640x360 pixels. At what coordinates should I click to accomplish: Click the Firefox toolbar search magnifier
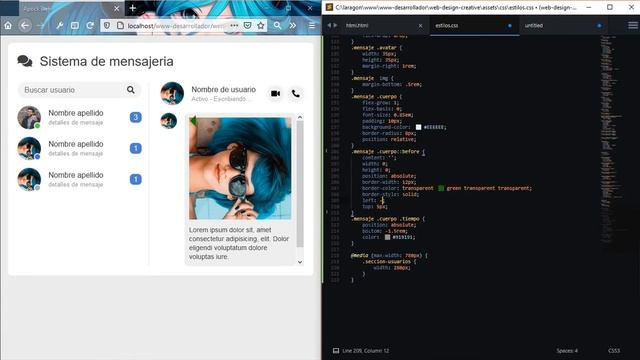click(277, 25)
